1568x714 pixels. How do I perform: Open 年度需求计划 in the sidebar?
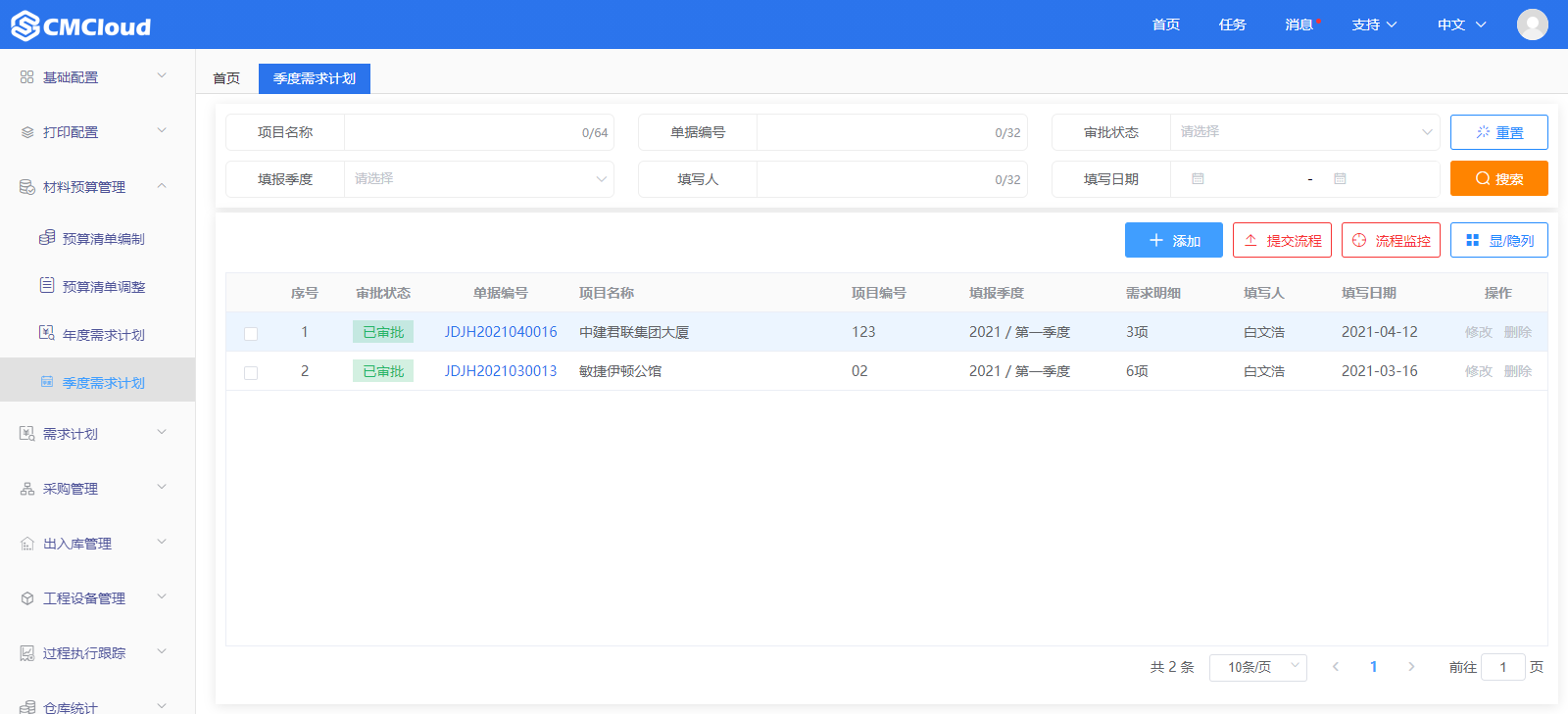[103, 335]
